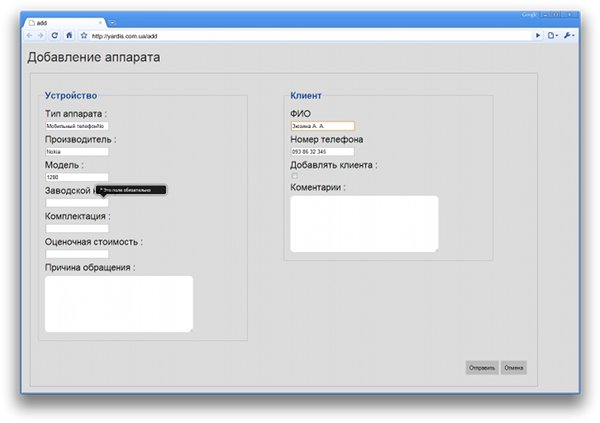Focus the 'Тип аппарата' input field

(x=76, y=126)
